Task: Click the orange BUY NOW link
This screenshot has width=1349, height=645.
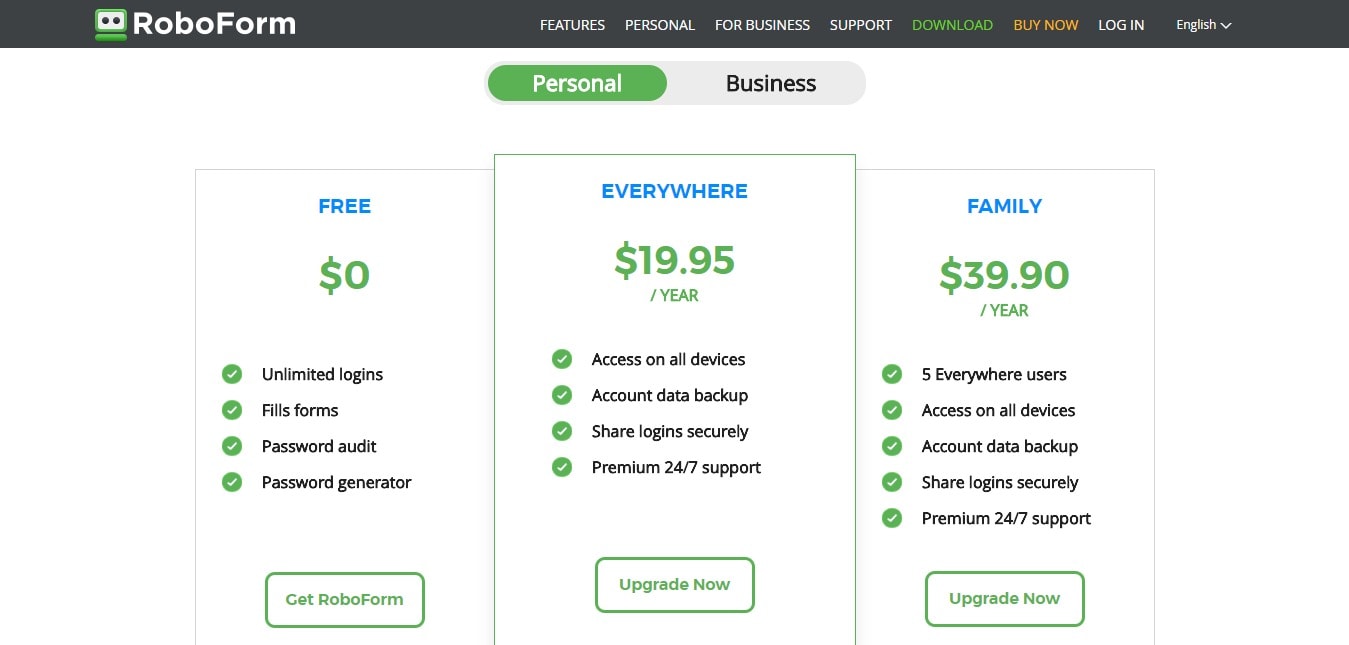Action: click(1046, 25)
